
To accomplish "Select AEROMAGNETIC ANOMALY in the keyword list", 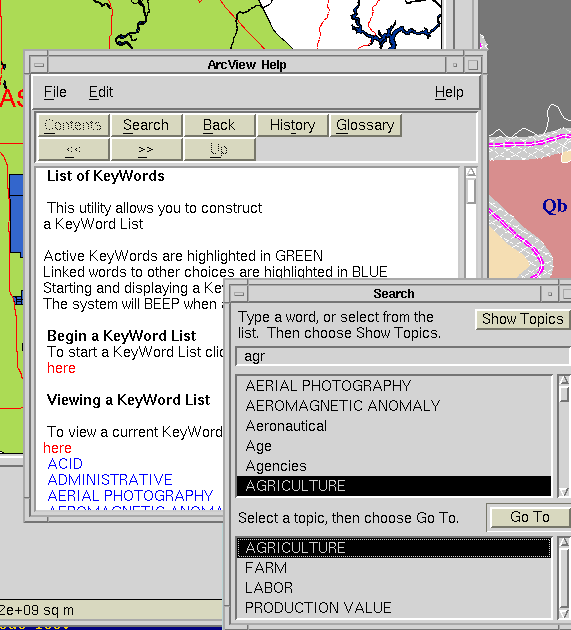I will coord(394,406).
